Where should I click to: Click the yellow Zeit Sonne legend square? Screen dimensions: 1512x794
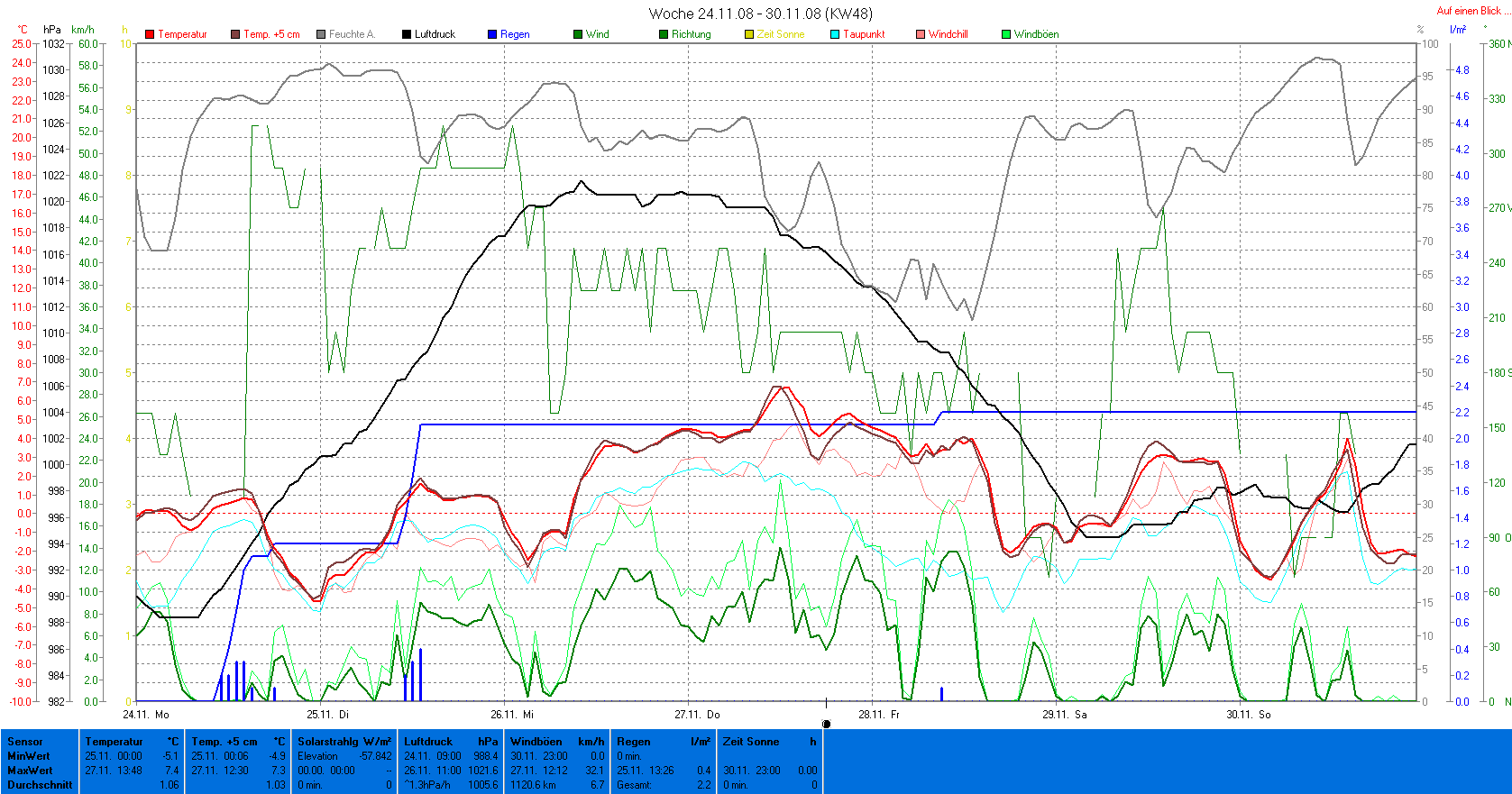(749, 34)
